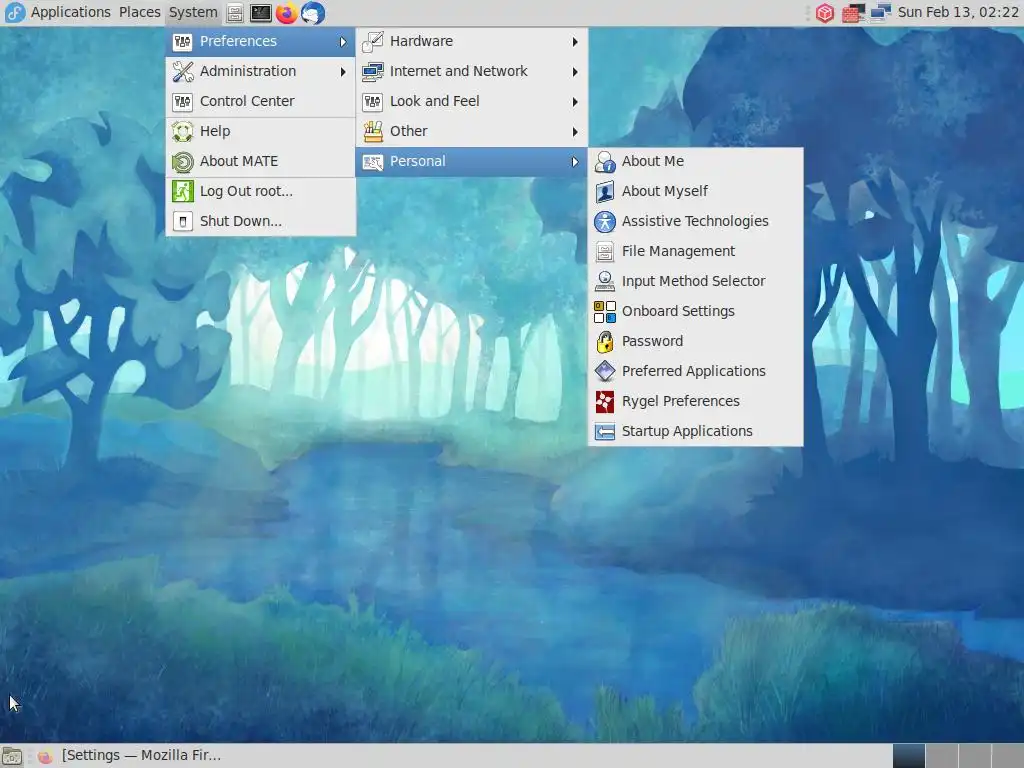The image size is (1024, 768).
Task: Click the Look and Feel icon
Action: (x=373, y=101)
